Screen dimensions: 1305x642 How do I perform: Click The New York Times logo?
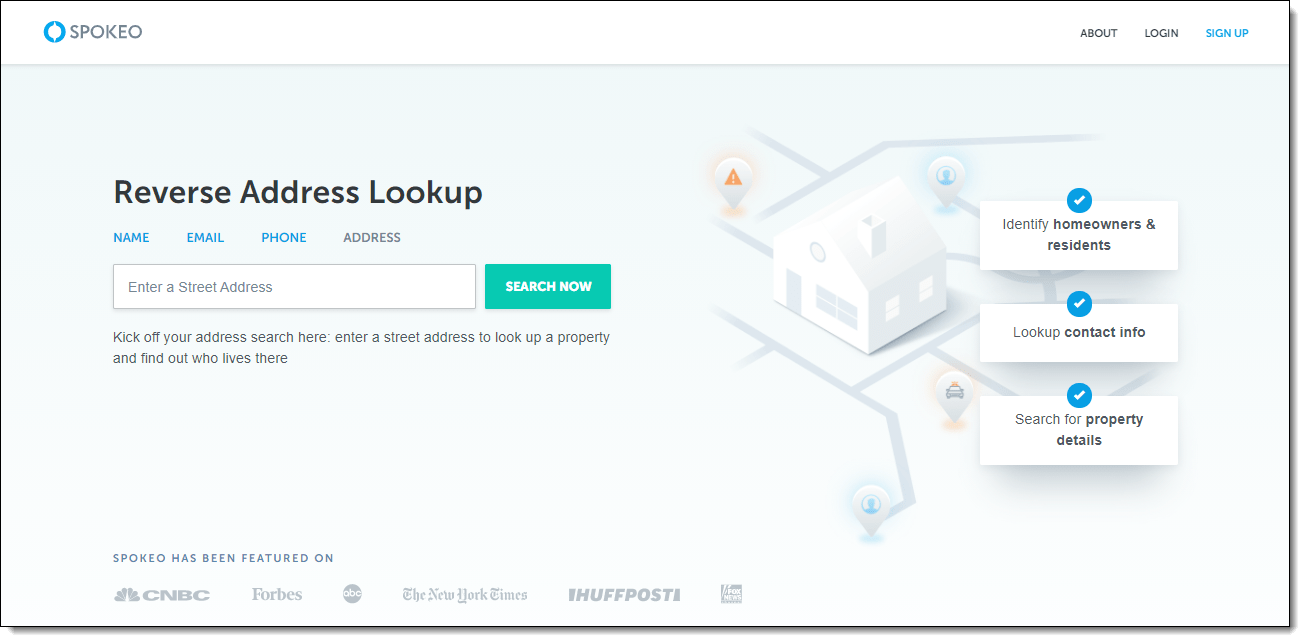point(465,595)
